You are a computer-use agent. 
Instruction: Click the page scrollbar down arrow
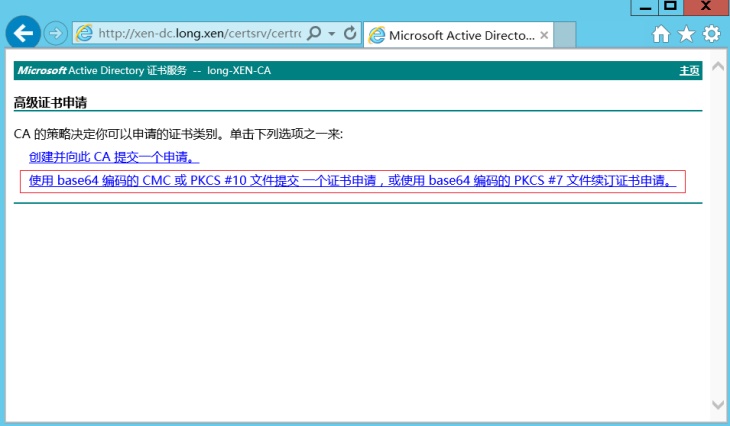click(x=717, y=405)
